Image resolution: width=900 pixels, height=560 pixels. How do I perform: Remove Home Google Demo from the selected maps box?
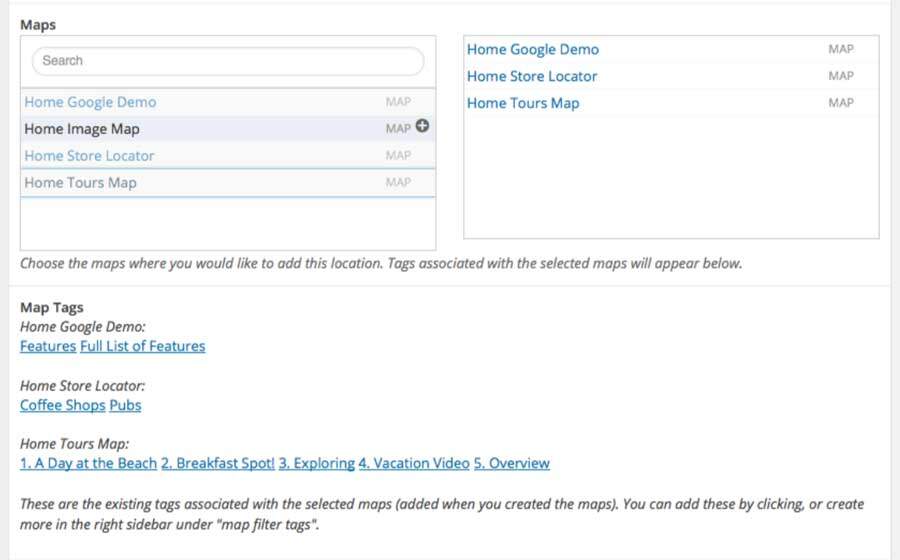pyautogui.click(x=532, y=50)
